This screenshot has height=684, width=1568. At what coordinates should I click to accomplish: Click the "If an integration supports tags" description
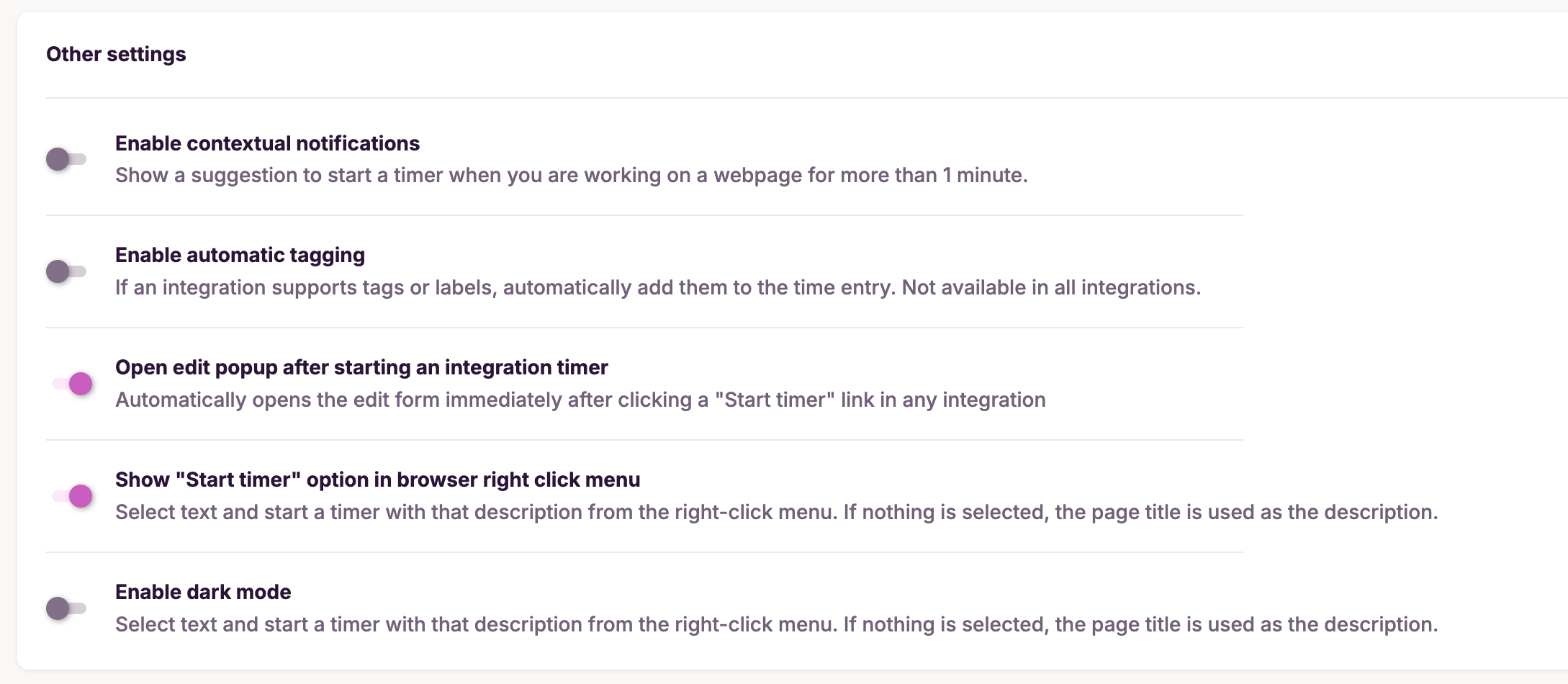coord(657,287)
